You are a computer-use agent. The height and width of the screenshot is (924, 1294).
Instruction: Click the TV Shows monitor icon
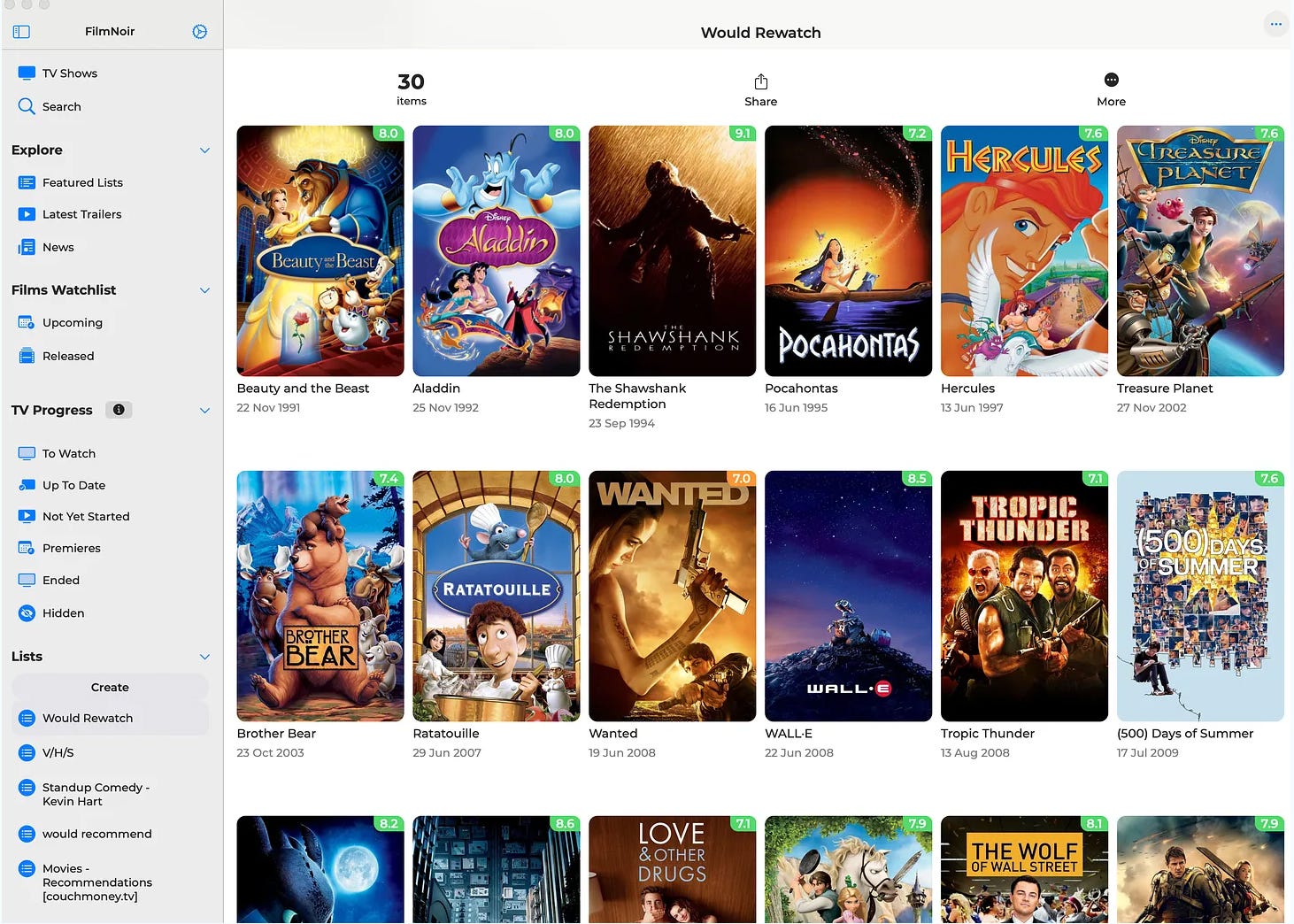click(x=27, y=73)
